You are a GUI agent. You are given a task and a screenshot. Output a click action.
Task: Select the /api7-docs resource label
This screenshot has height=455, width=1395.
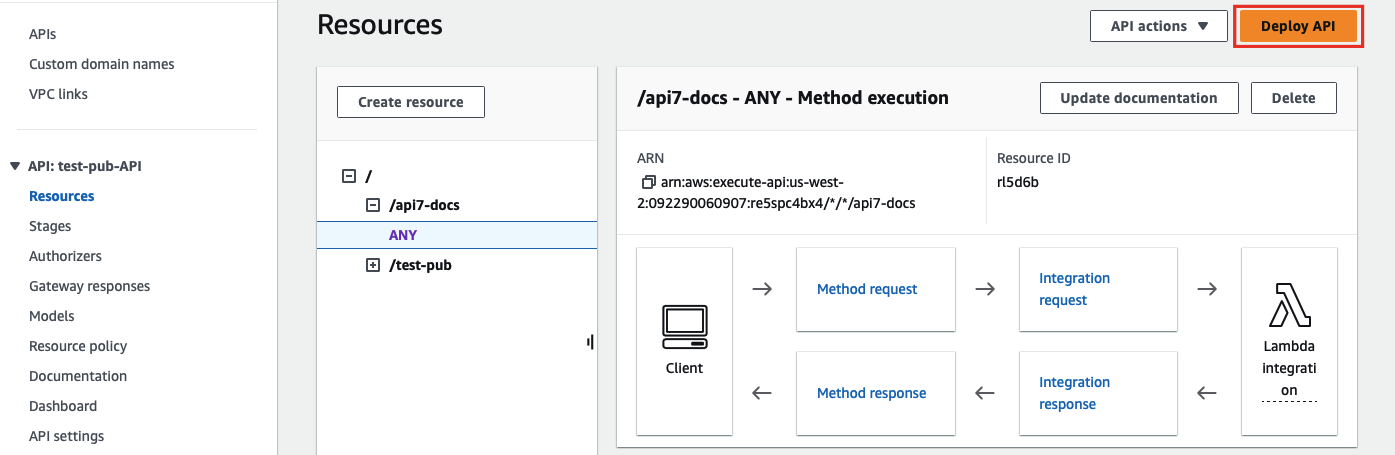pyautogui.click(x=424, y=205)
